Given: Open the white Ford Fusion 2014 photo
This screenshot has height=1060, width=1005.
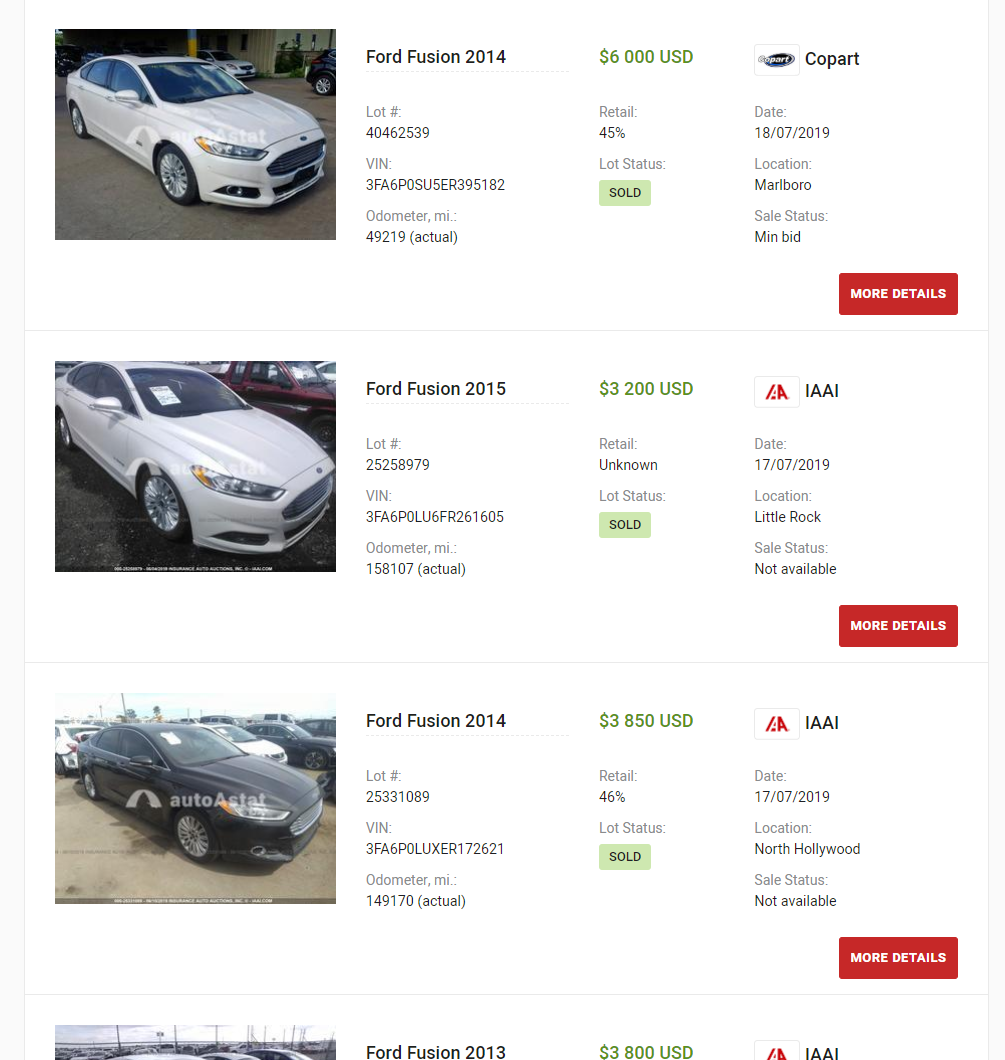Looking at the screenshot, I should (195, 134).
